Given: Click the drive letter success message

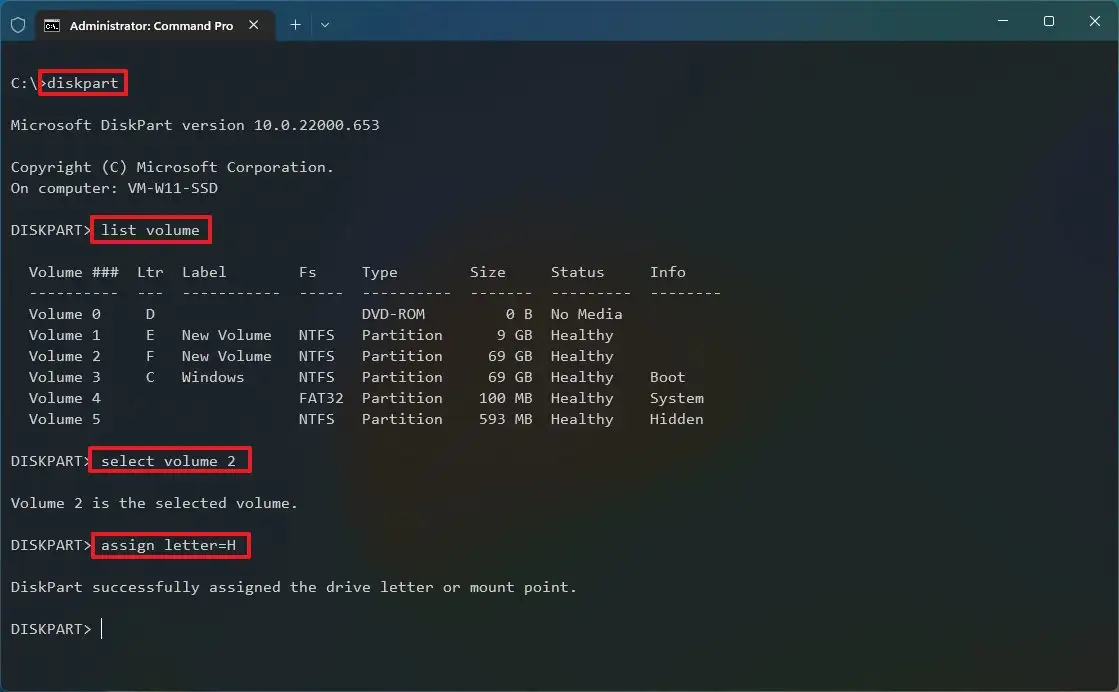Looking at the screenshot, I should tap(292, 587).
